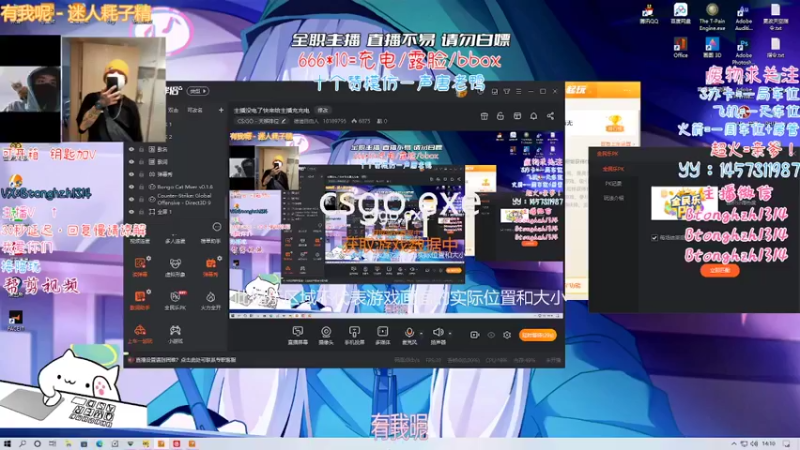Image resolution: width=800 pixels, height=450 pixels.
Task: Click the trophy icon in orange window
Action: [x=615, y=123]
